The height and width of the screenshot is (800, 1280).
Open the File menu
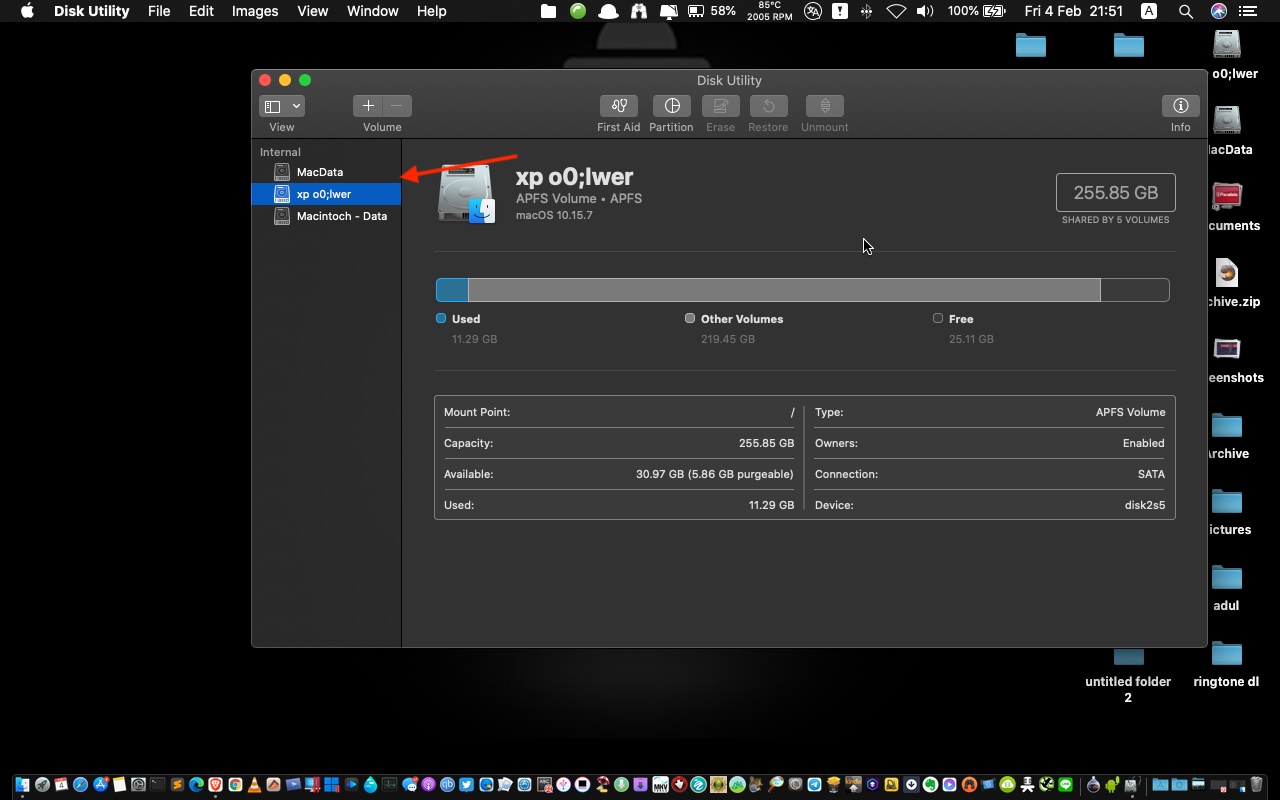pos(159,11)
